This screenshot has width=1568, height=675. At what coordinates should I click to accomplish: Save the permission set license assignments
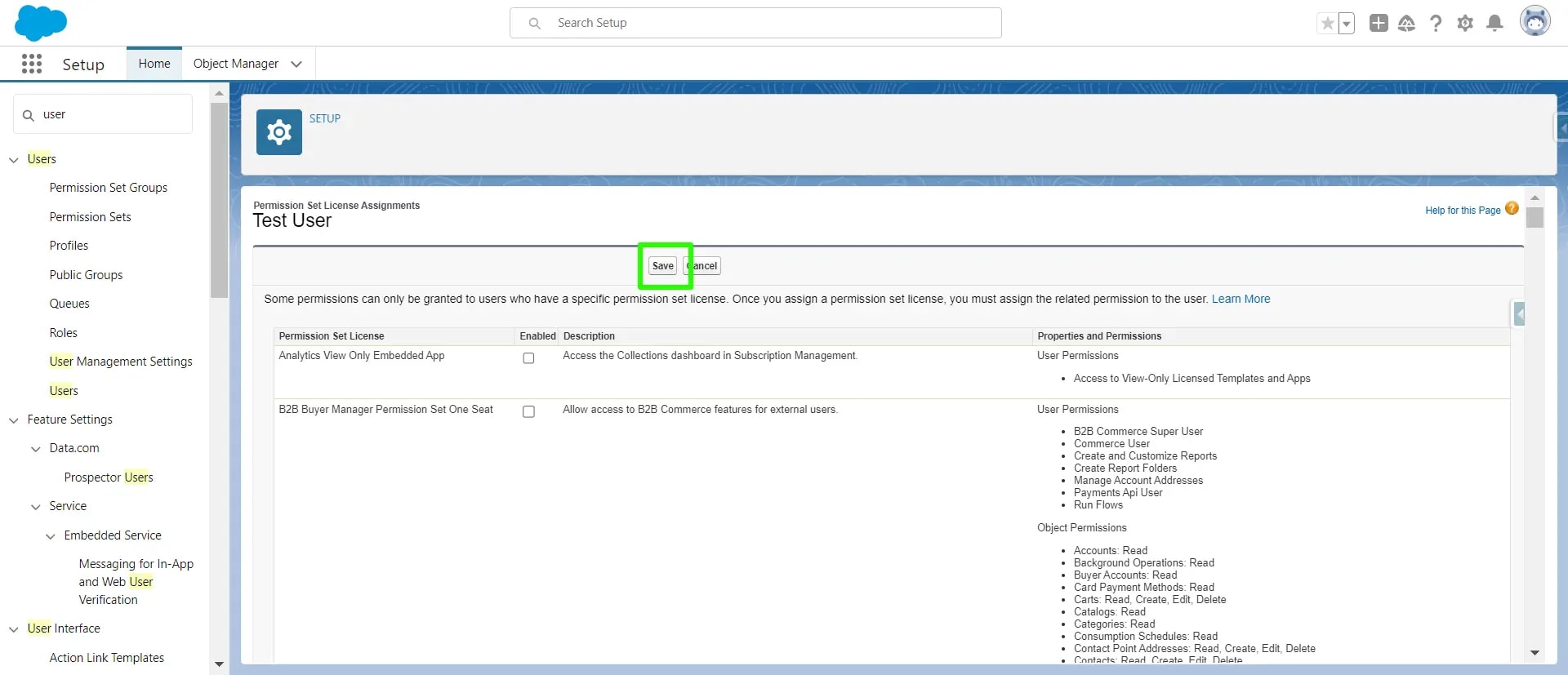663,266
